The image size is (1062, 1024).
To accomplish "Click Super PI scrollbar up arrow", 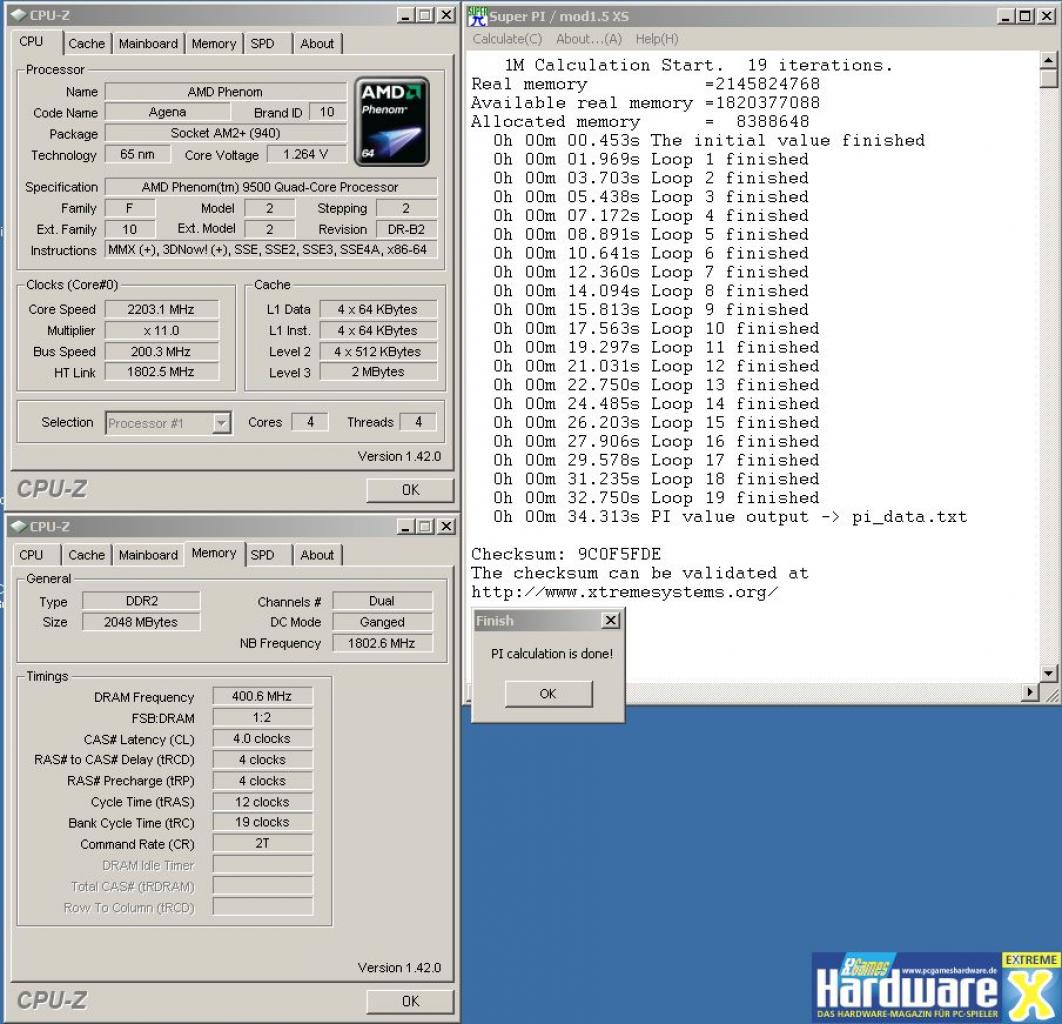I will [x=1048, y=60].
